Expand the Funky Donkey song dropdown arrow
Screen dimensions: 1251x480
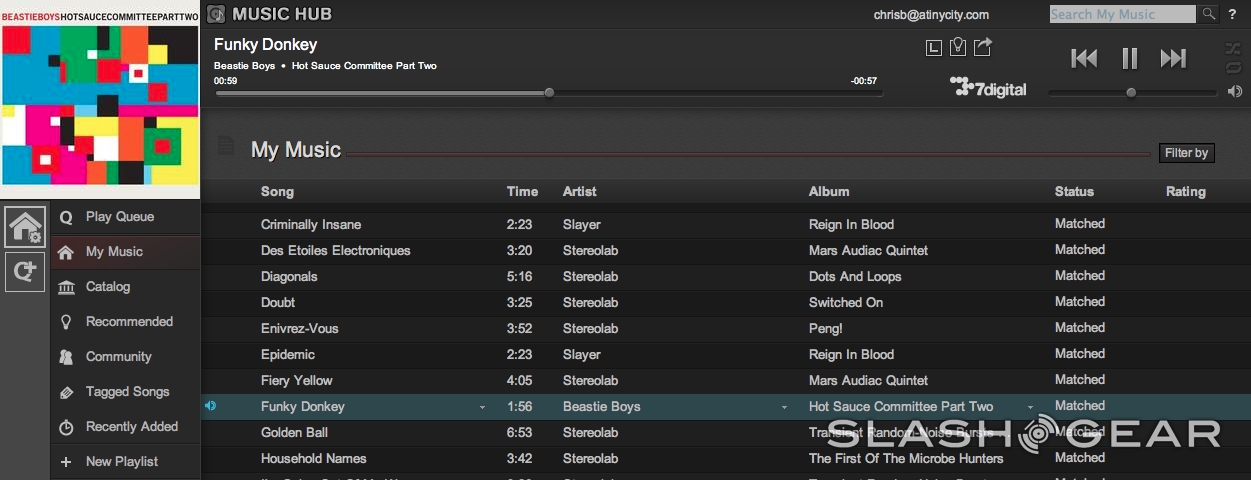[x=483, y=408]
